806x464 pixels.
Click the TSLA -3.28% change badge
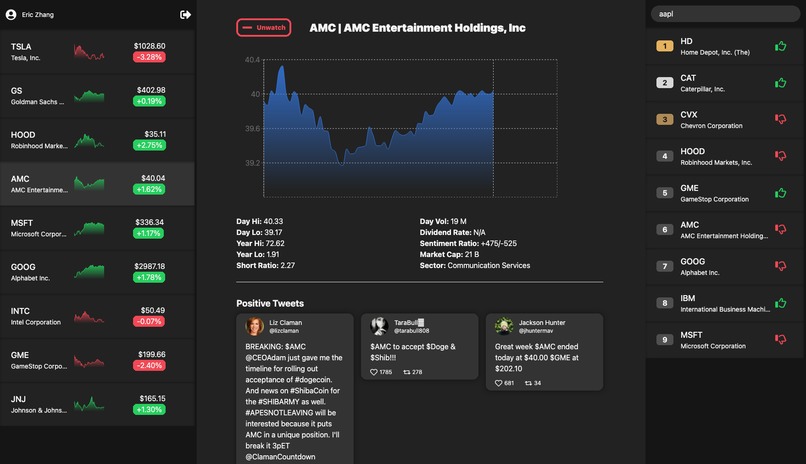pos(149,57)
